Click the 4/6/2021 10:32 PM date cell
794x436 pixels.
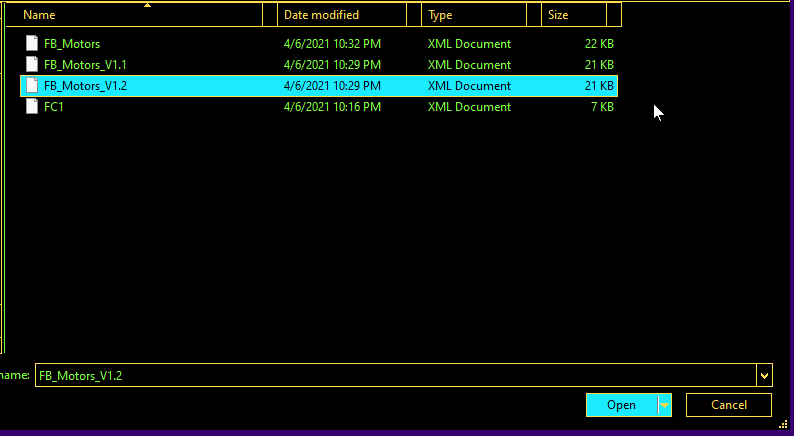(x=332, y=44)
